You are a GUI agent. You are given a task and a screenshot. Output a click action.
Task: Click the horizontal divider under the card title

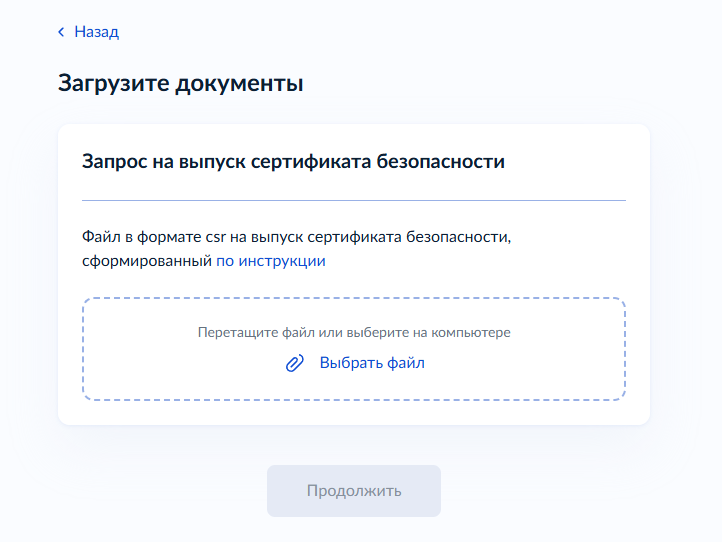click(354, 200)
